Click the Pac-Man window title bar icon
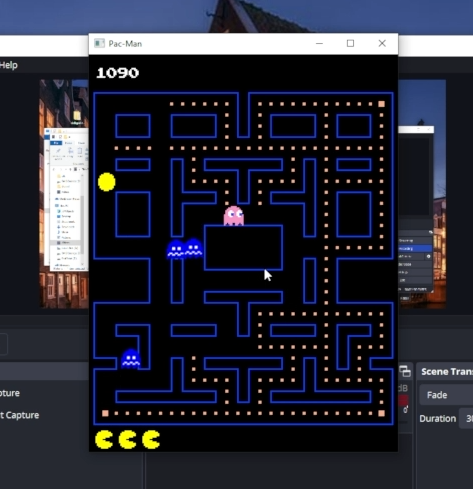473x489 pixels. [99, 43]
